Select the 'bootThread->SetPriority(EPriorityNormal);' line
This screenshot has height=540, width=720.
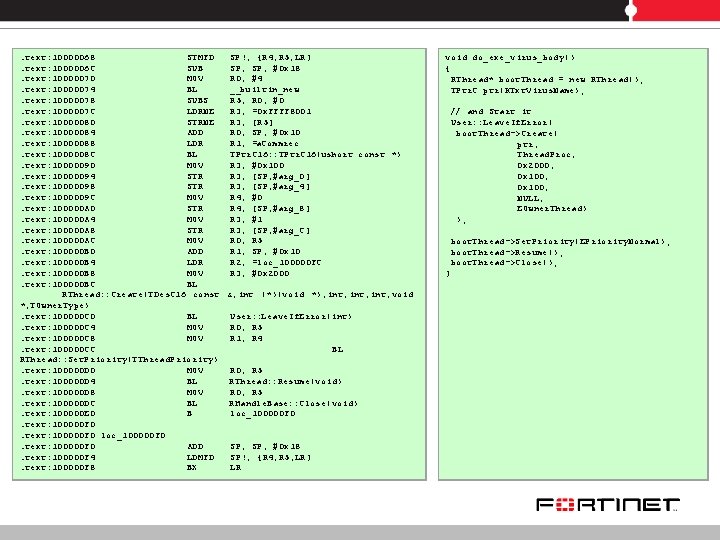point(560,242)
